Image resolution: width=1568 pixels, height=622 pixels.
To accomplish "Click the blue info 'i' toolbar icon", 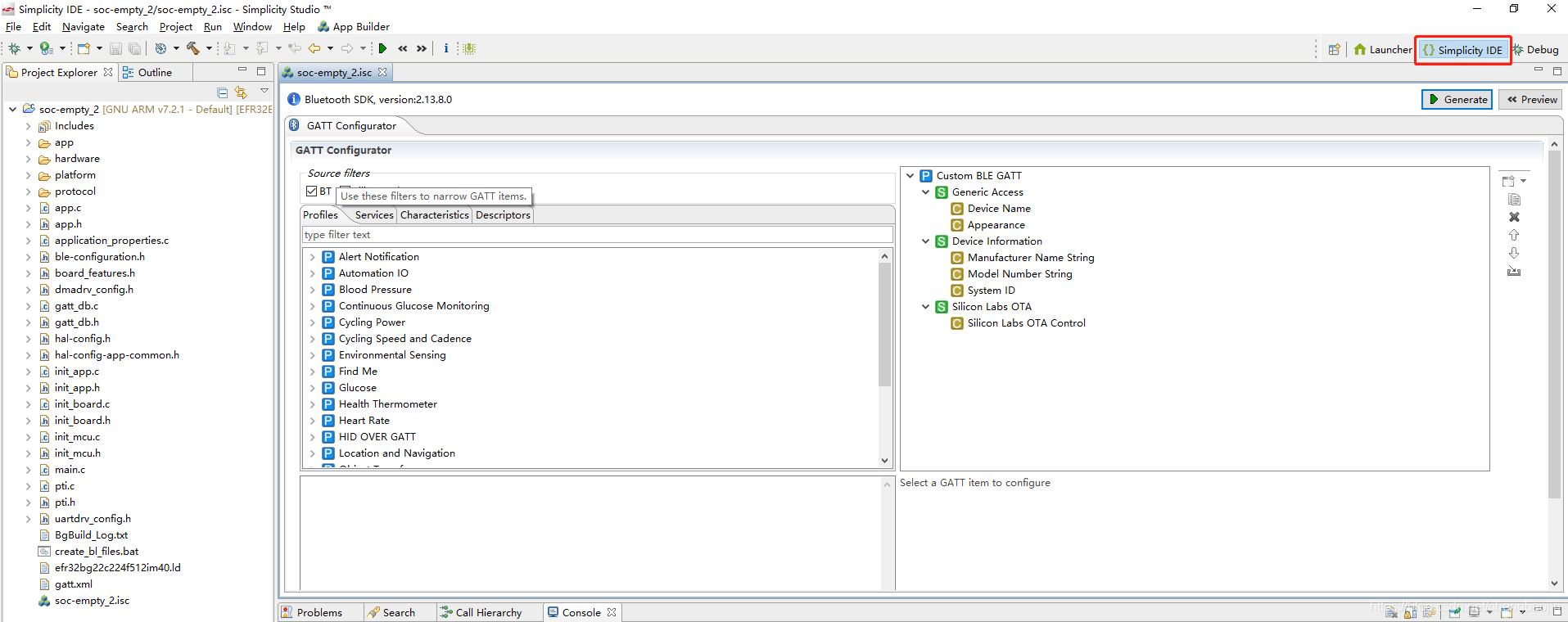I will 446,48.
